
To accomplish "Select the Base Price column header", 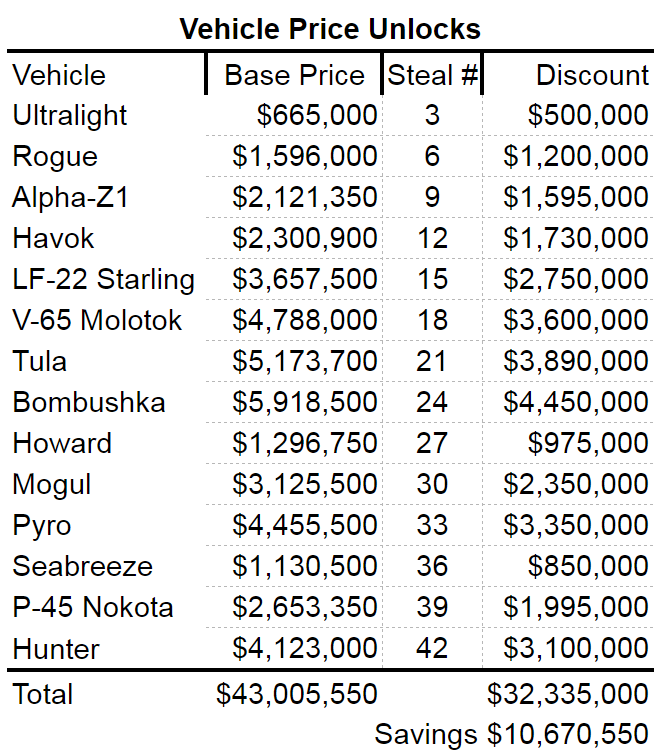I will point(294,75).
